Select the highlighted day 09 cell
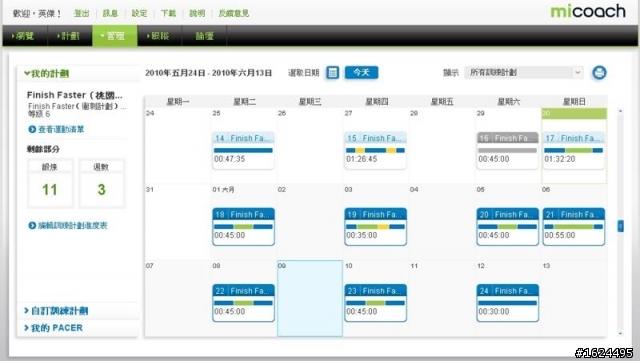The height and width of the screenshot is (361, 640). click(x=310, y=299)
